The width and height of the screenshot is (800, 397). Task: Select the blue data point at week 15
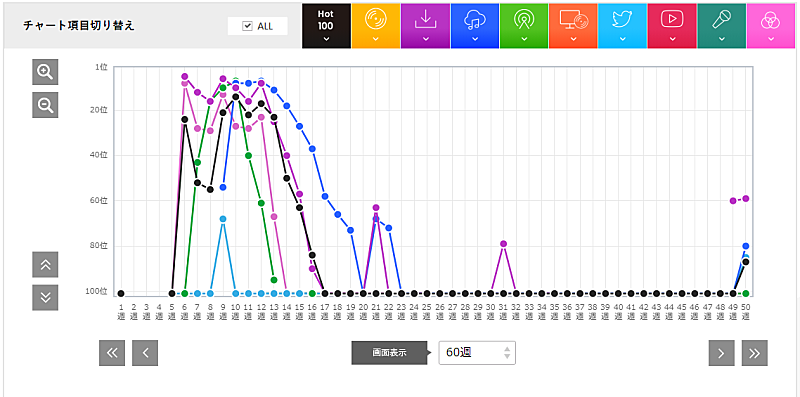point(299,126)
